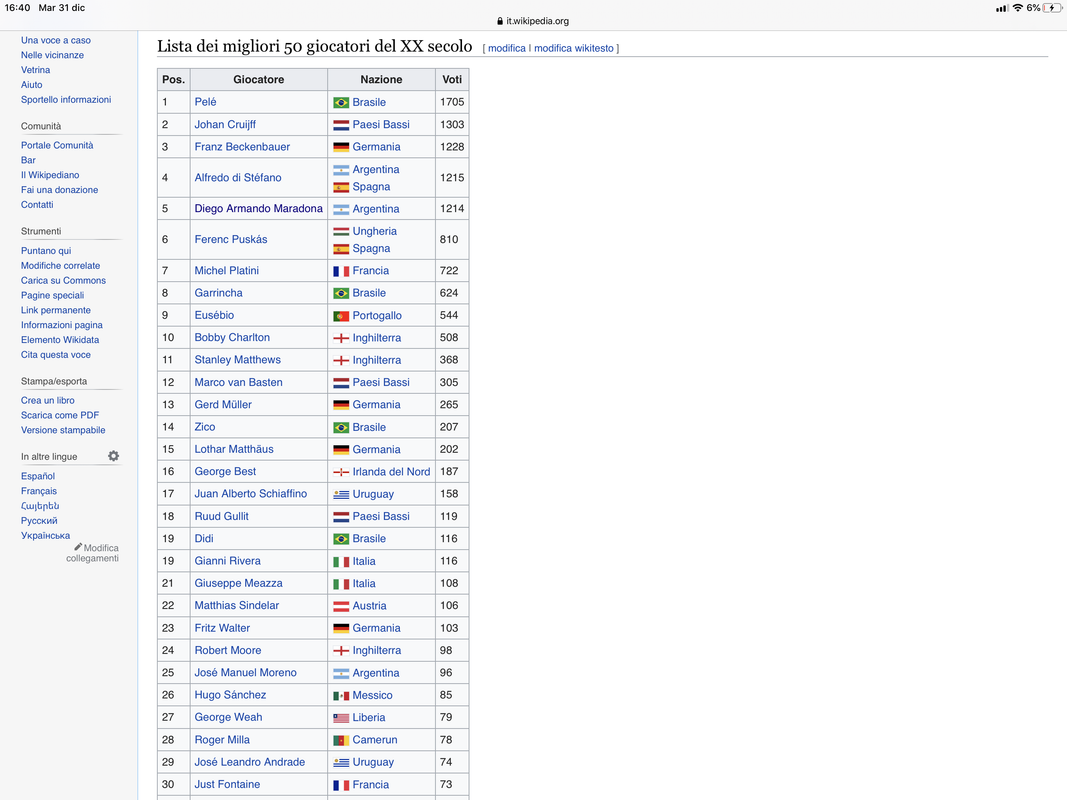Viewport: 1067px width, 800px height.
Task: Click Argentina flag in Maradona row
Action: 341,210
